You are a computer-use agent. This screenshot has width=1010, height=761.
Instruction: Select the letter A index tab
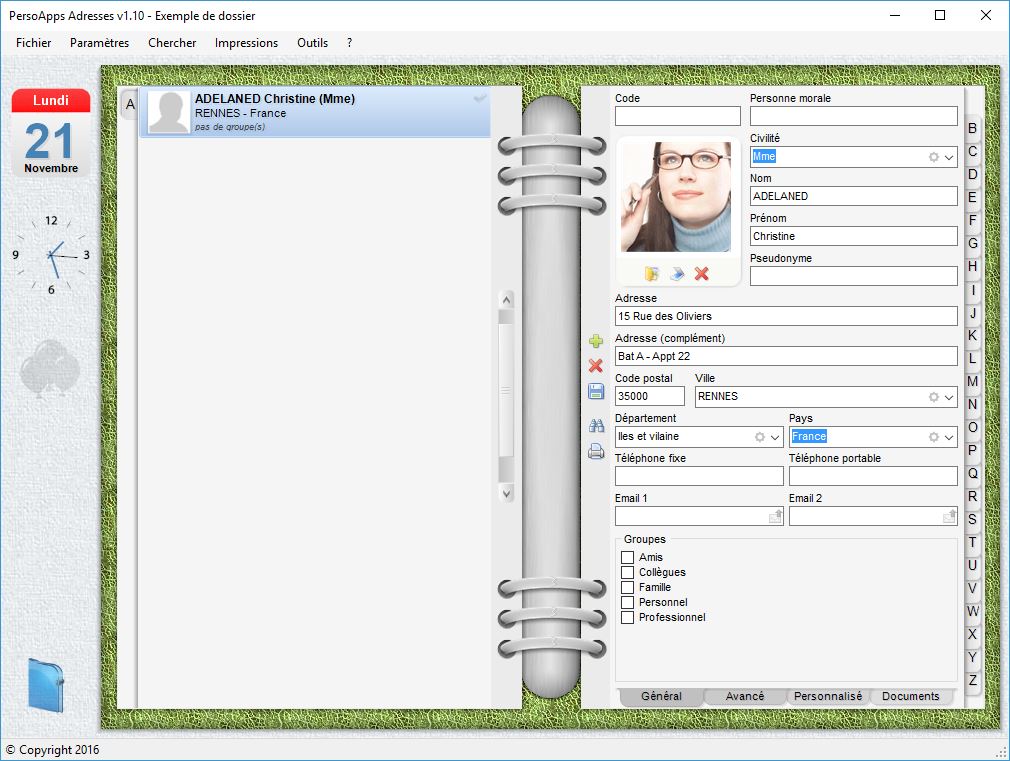(129, 104)
